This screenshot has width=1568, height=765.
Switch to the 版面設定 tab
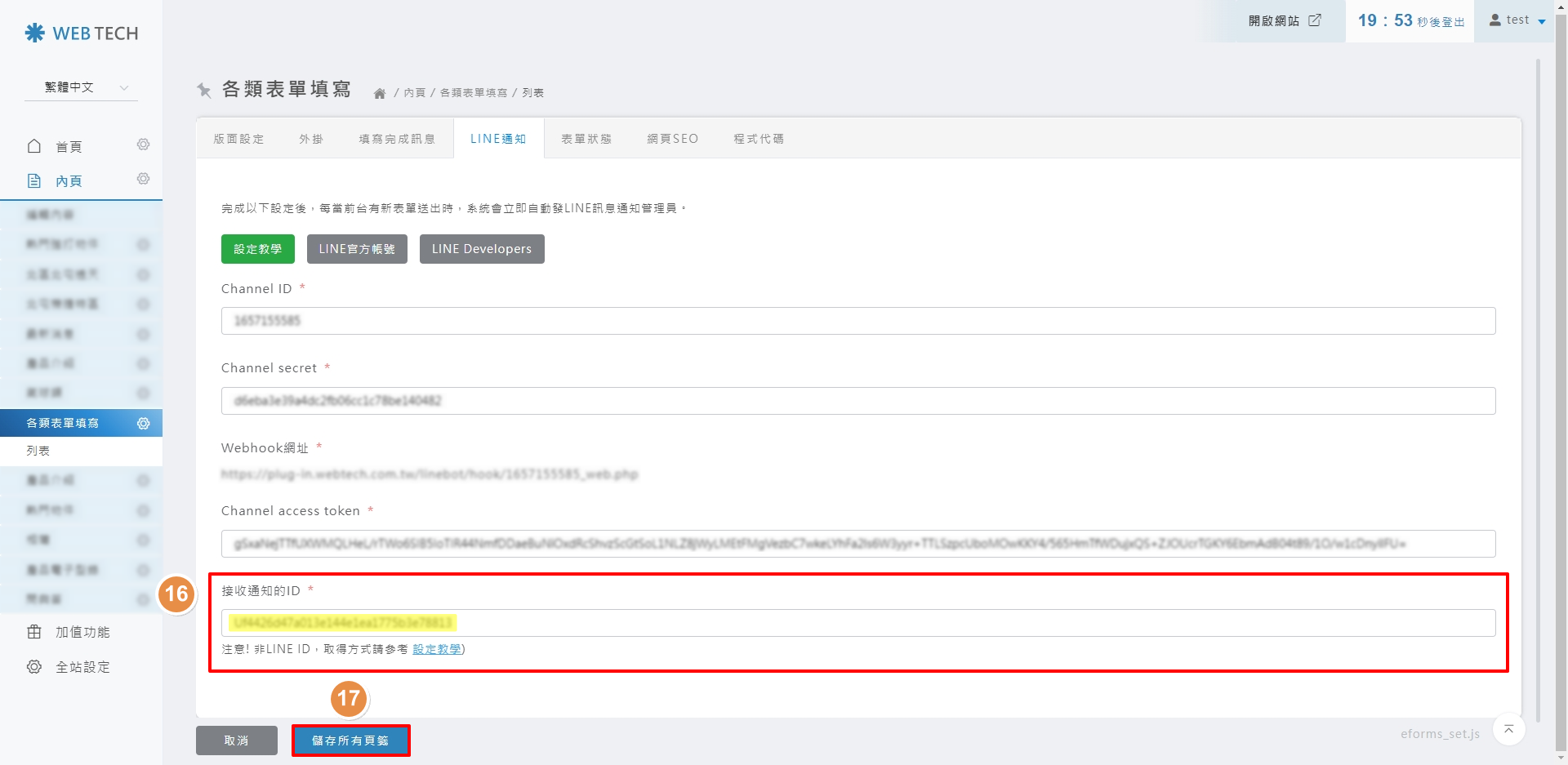[x=238, y=139]
